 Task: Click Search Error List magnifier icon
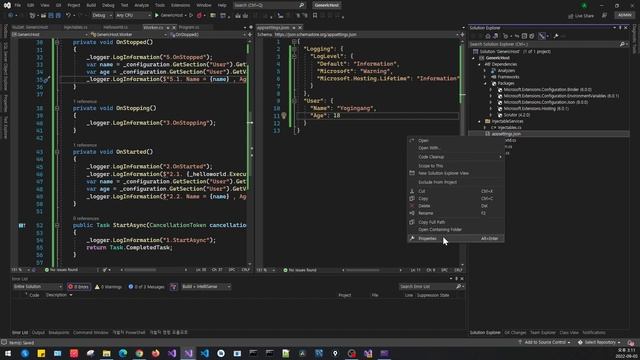tap(458, 287)
